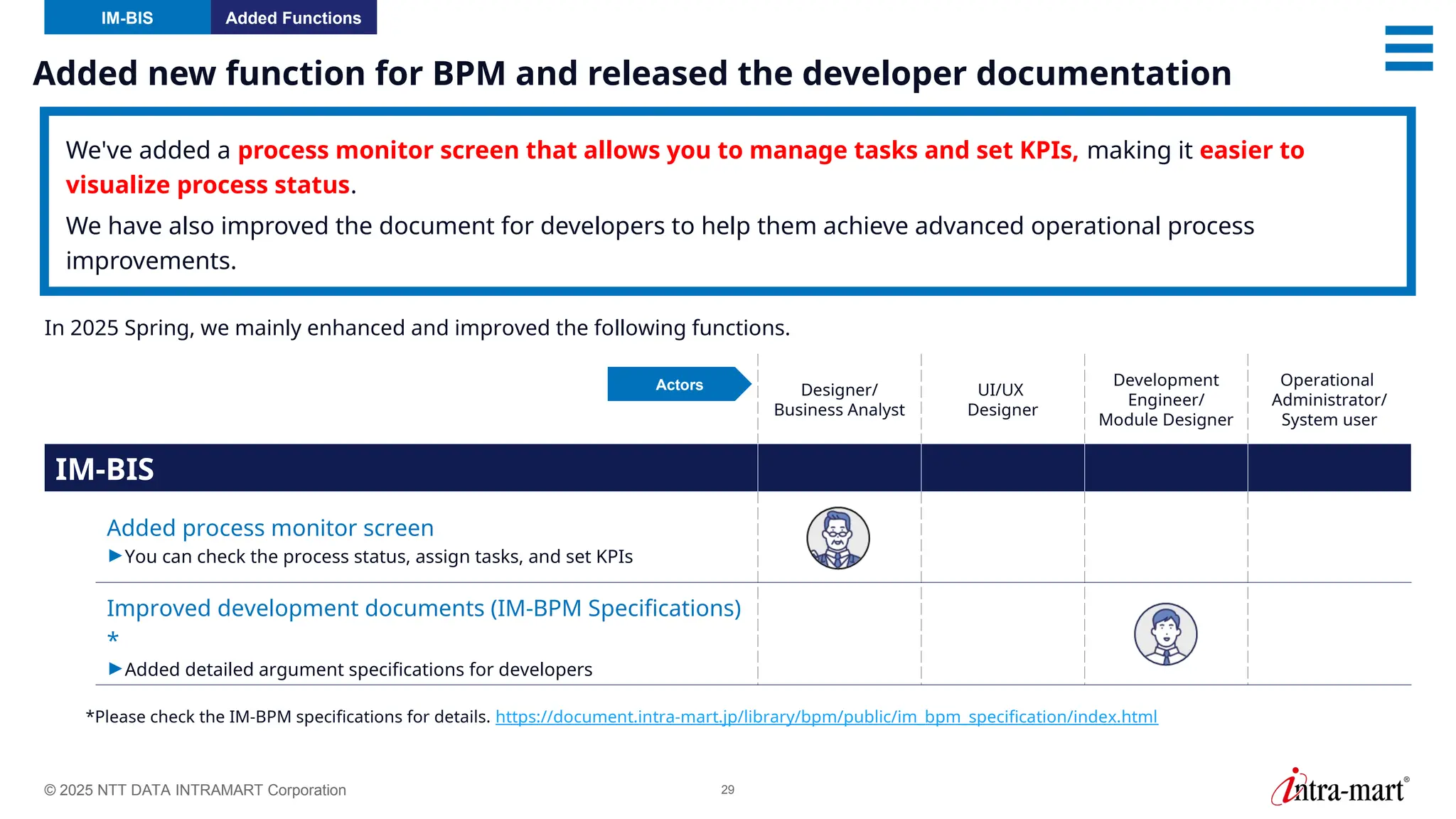Click the arrow bullet before 'You can check'

pyautogui.click(x=115, y=556)
